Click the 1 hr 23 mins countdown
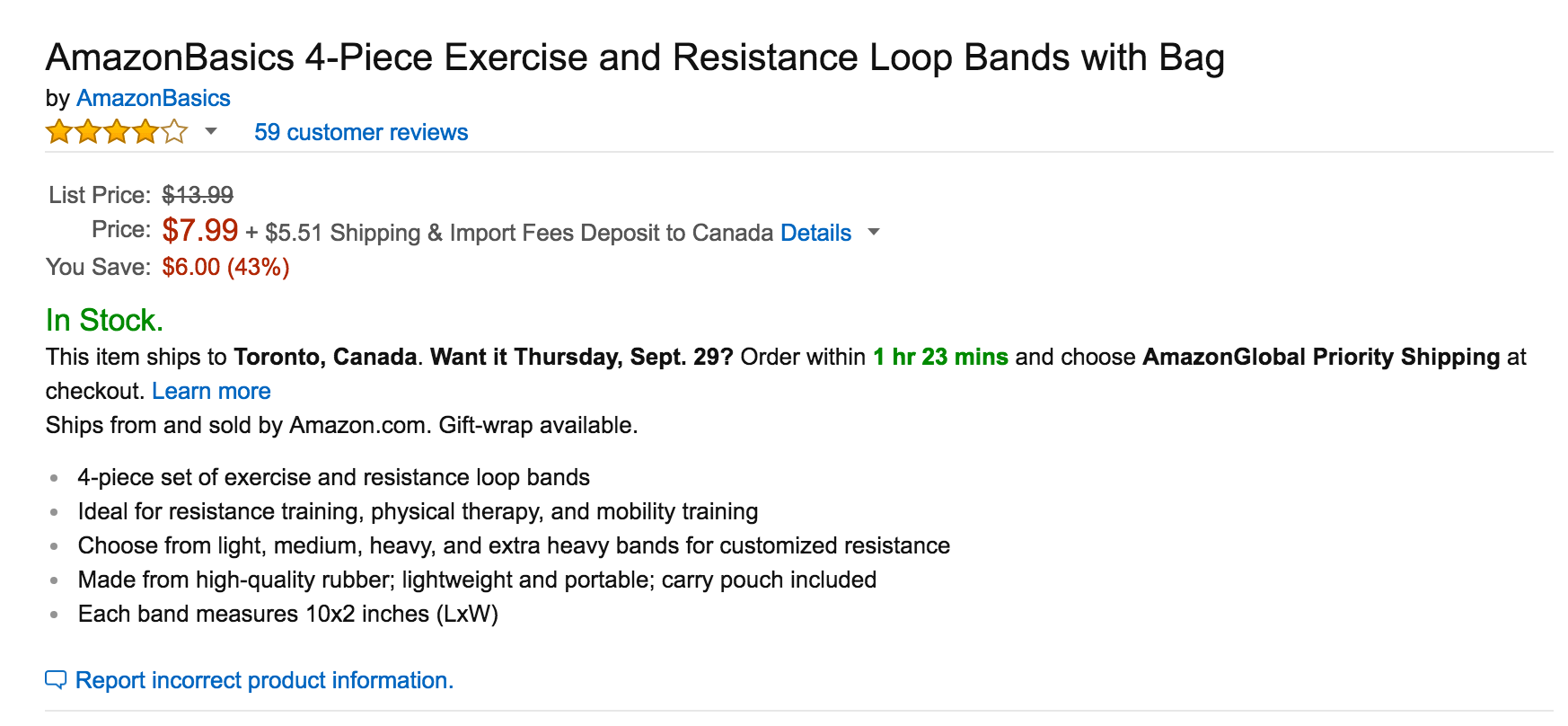The width and height of the screenshot is (1568, 726). click(x=939, y=356)
